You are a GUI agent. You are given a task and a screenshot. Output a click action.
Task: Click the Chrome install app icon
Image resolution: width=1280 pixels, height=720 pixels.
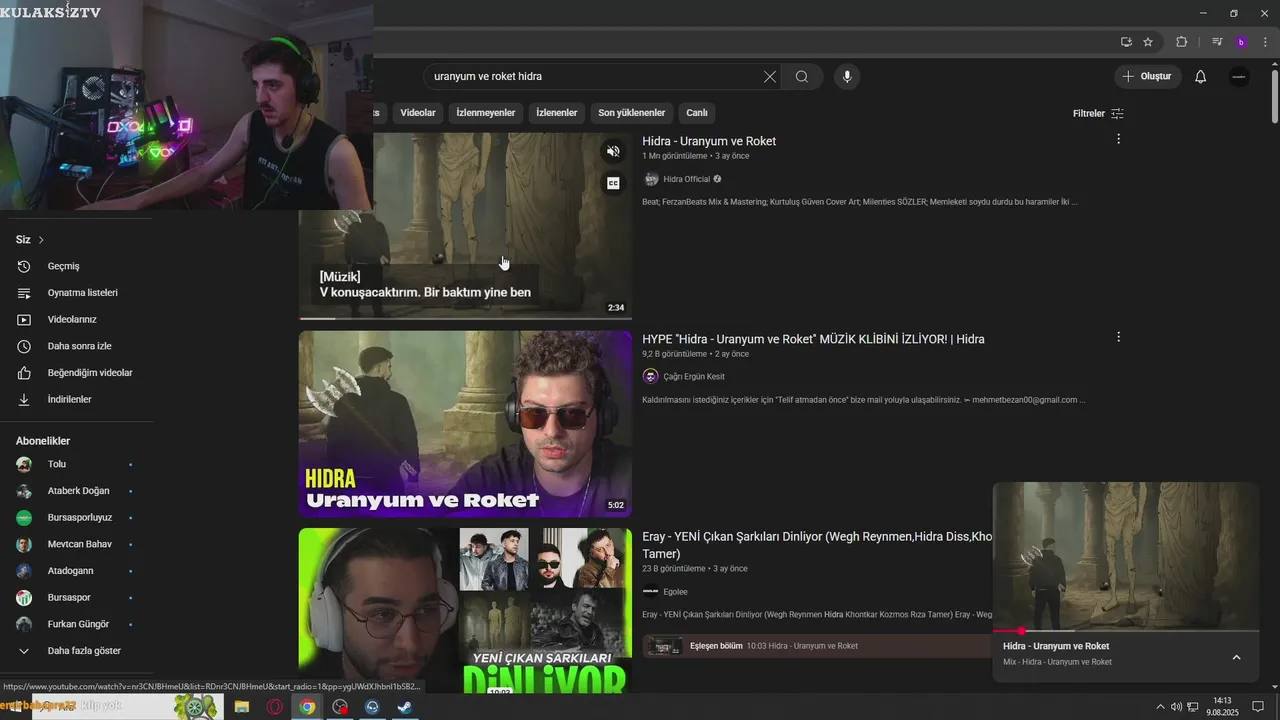tap(1126, 42)
